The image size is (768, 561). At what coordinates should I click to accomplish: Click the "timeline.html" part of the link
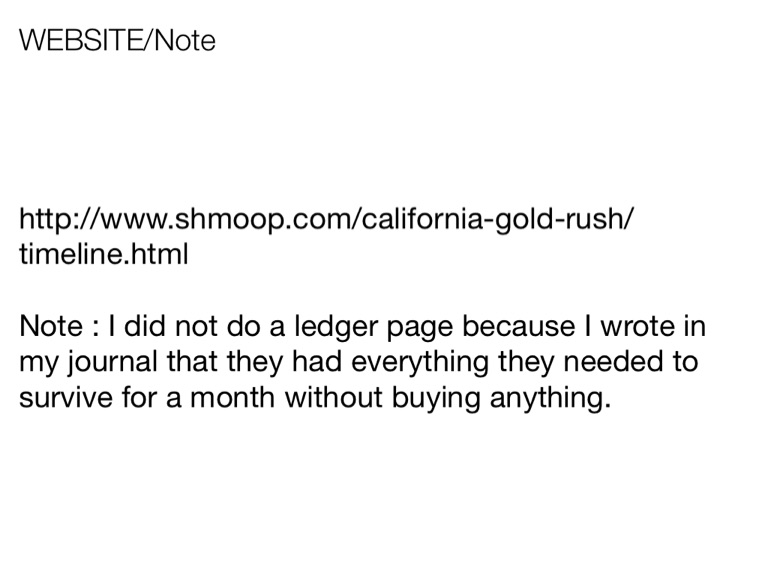pyautogui.click(x=103, y=254)
